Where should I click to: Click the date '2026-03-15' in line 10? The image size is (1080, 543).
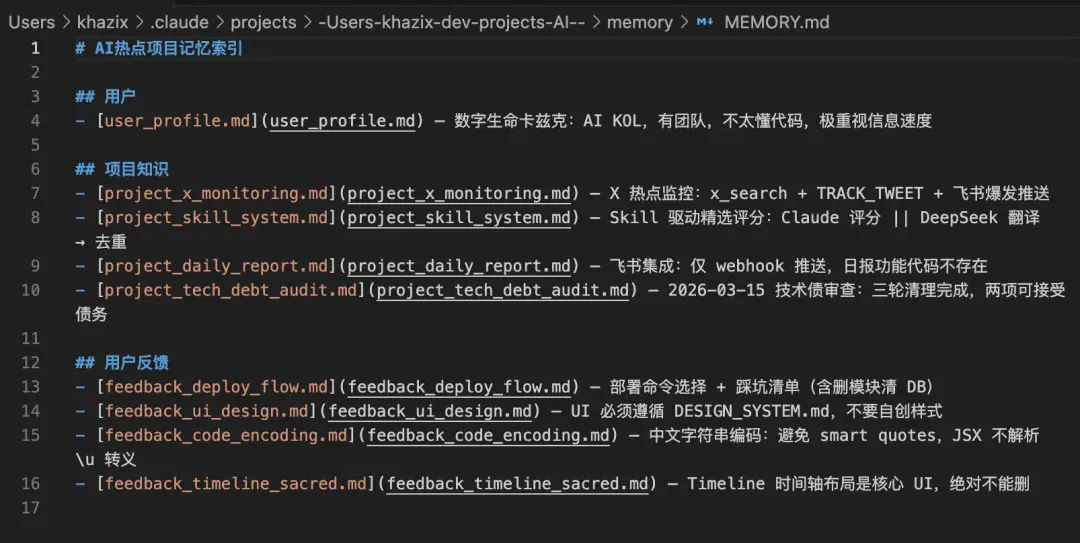click(x=716, y=290)
